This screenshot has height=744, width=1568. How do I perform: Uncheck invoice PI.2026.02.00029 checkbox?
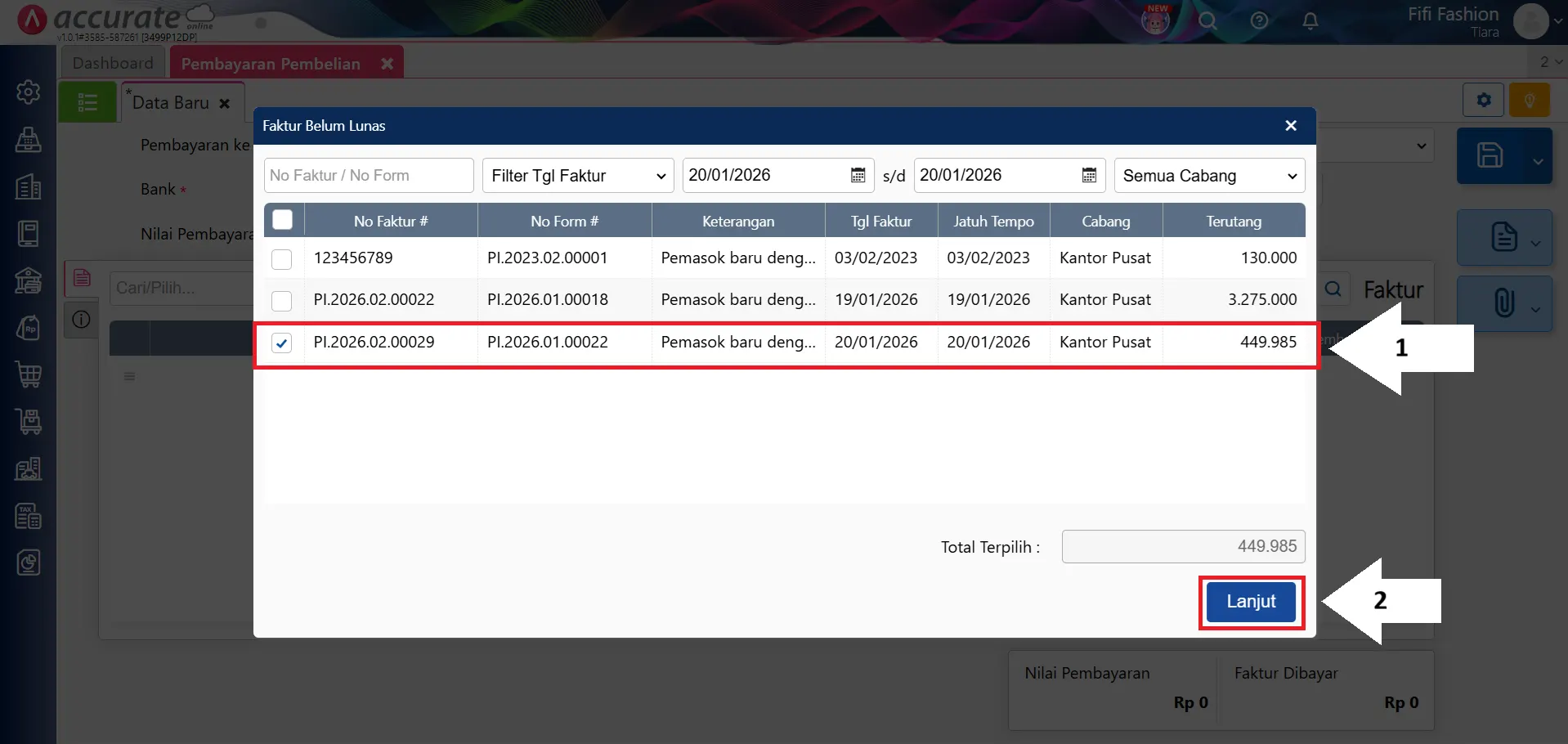tap(282, 343)
